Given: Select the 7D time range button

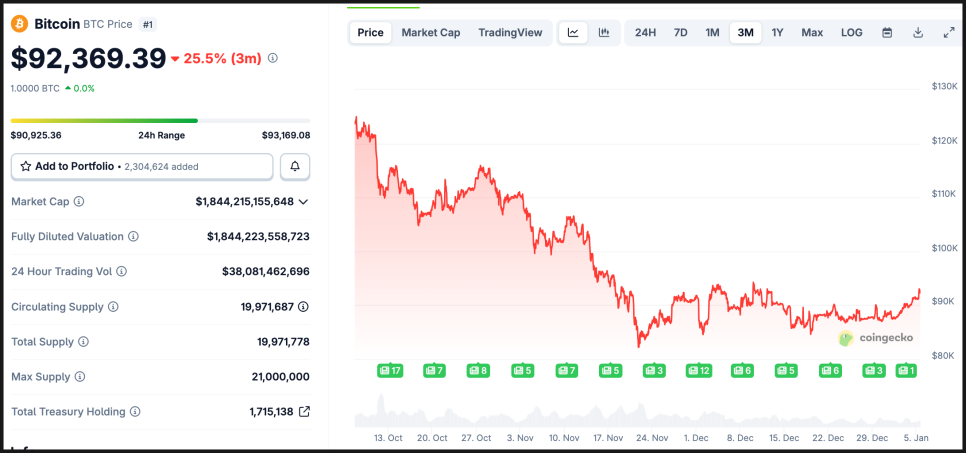Looking at the screenshot, I should click(x=681, y=32).
